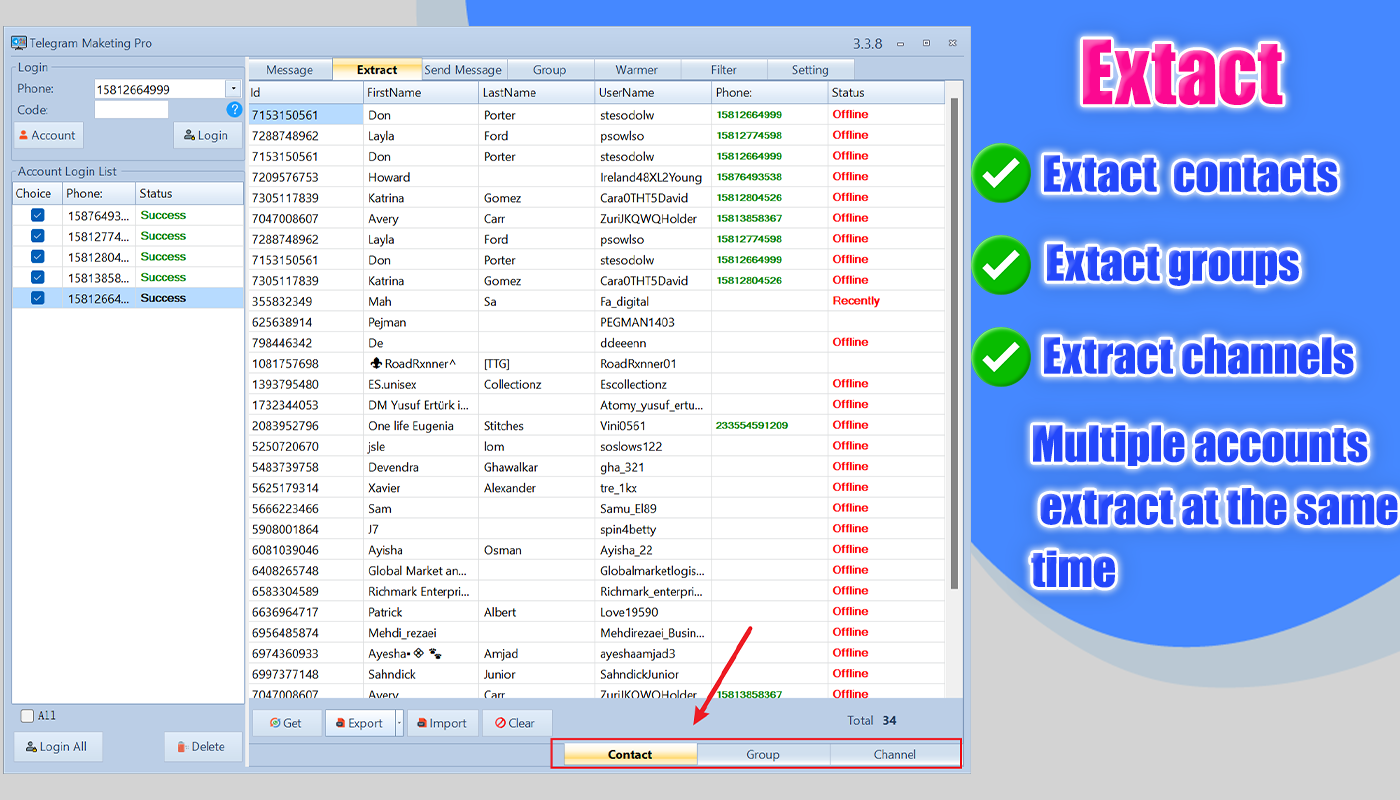Viewport: 1400px width, 800px height.
Task: Expand the dropdown arrow beside Export
Action: [x=399, y=723]
